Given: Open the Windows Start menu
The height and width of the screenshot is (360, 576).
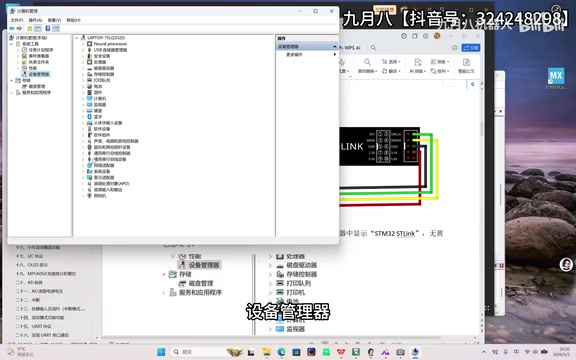Looking at the screenshot, I should (161, 352).
